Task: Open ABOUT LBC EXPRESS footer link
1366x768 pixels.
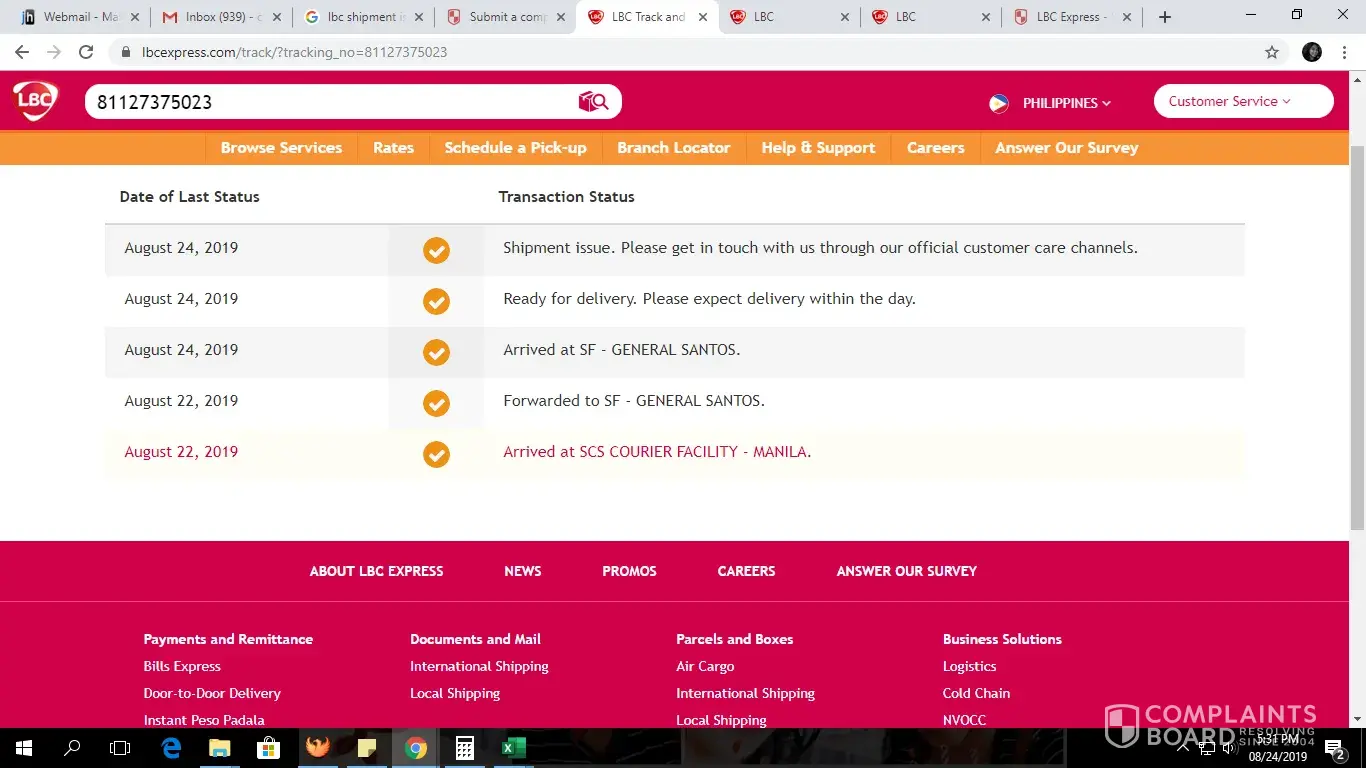Action: (x=376, y=571)
